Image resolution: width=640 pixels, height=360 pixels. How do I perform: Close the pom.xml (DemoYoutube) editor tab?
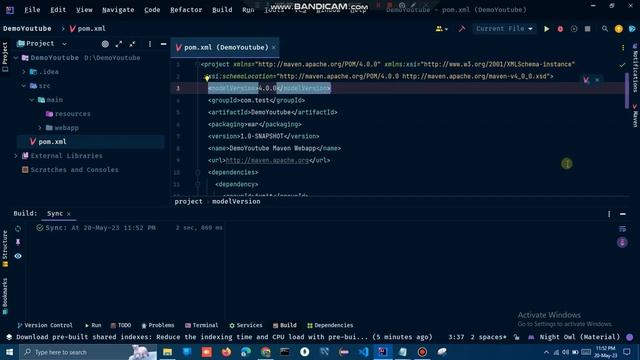(x=273, y=48)
